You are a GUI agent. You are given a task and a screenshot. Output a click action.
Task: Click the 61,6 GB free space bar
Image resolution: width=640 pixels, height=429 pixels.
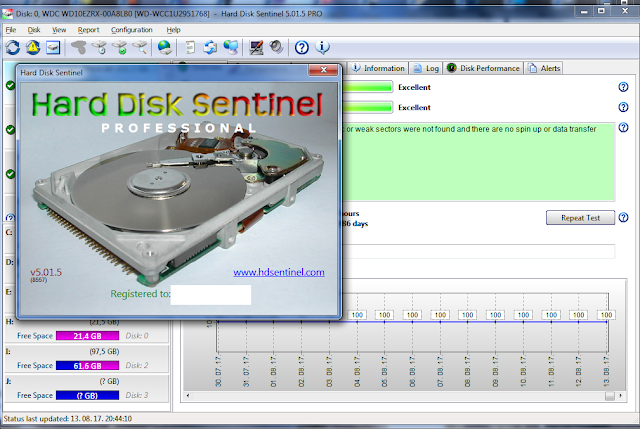point(87,366)
